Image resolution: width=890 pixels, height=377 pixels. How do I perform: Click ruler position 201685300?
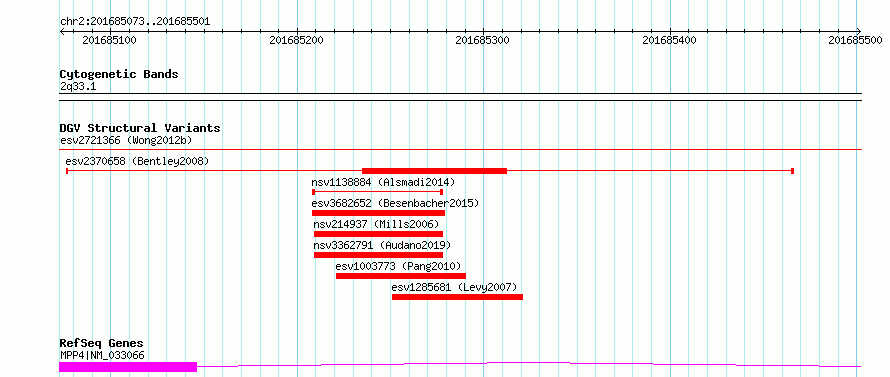pos(482,41)
